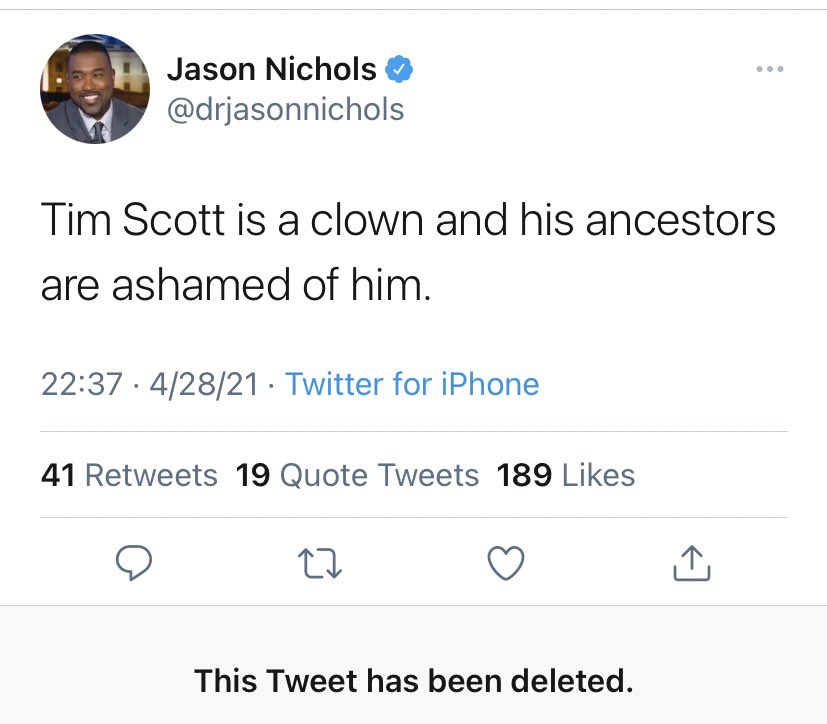
Task: Open the share arrow icon
Action: [x=691, y=563]
